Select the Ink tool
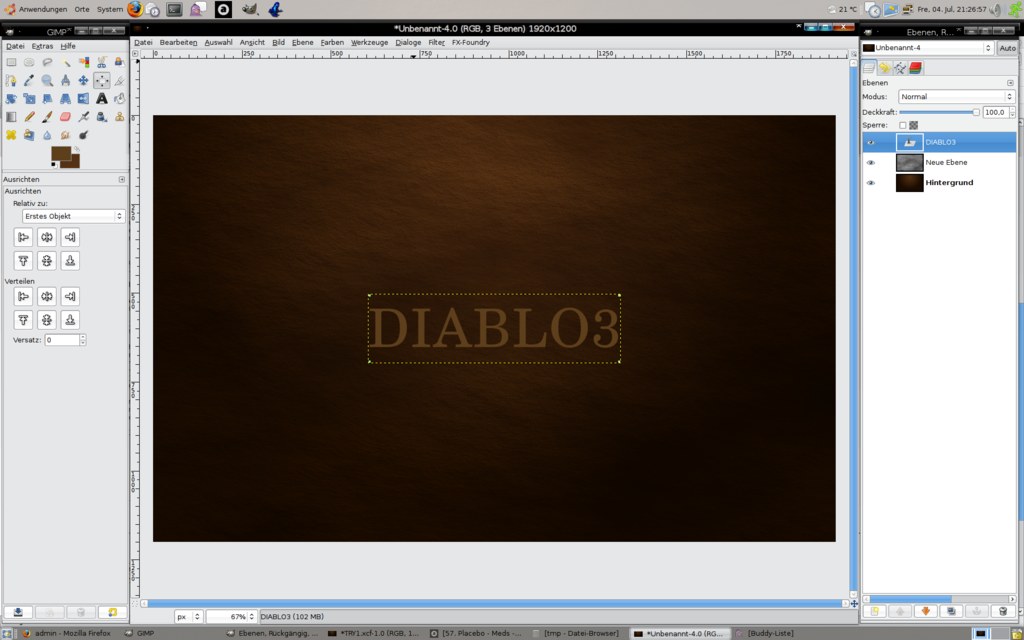Viewport: 1024px width, 640px height. (x=101, y=117)
